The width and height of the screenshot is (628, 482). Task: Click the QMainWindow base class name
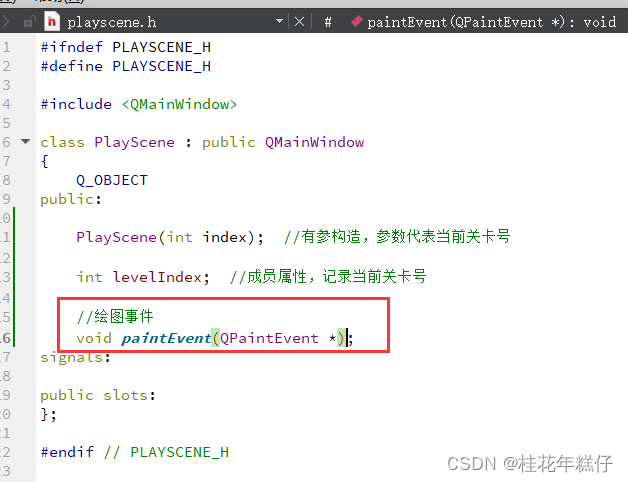(x=314, y=142)
